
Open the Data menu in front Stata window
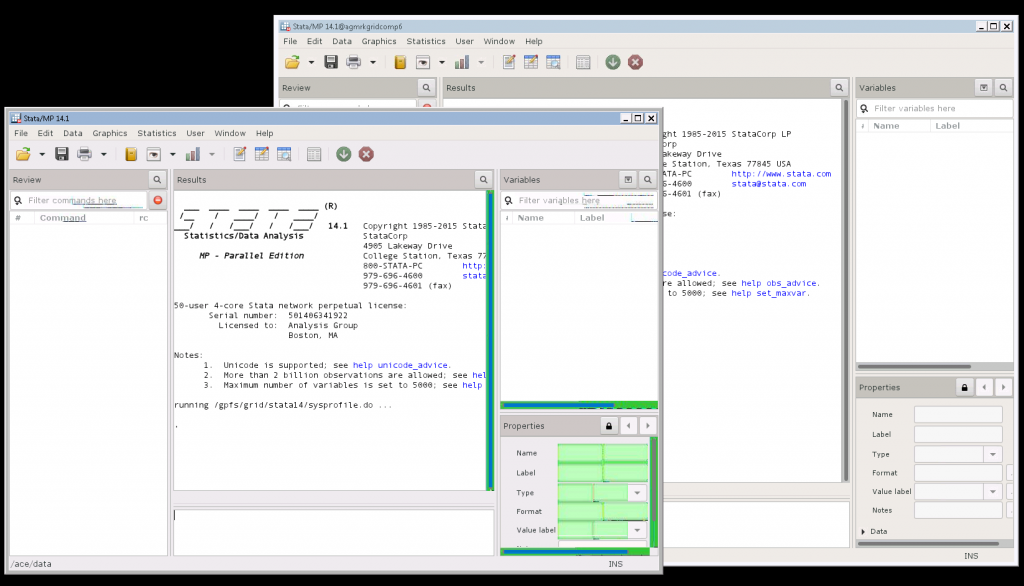(72, 133)
